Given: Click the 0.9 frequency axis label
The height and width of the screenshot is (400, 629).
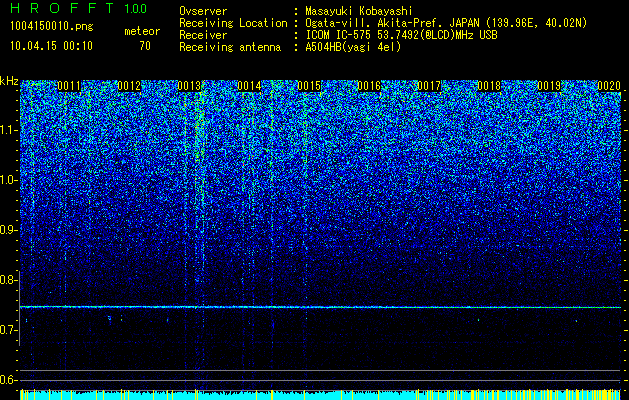Looking at the screenshot, I should pos(8,230).
